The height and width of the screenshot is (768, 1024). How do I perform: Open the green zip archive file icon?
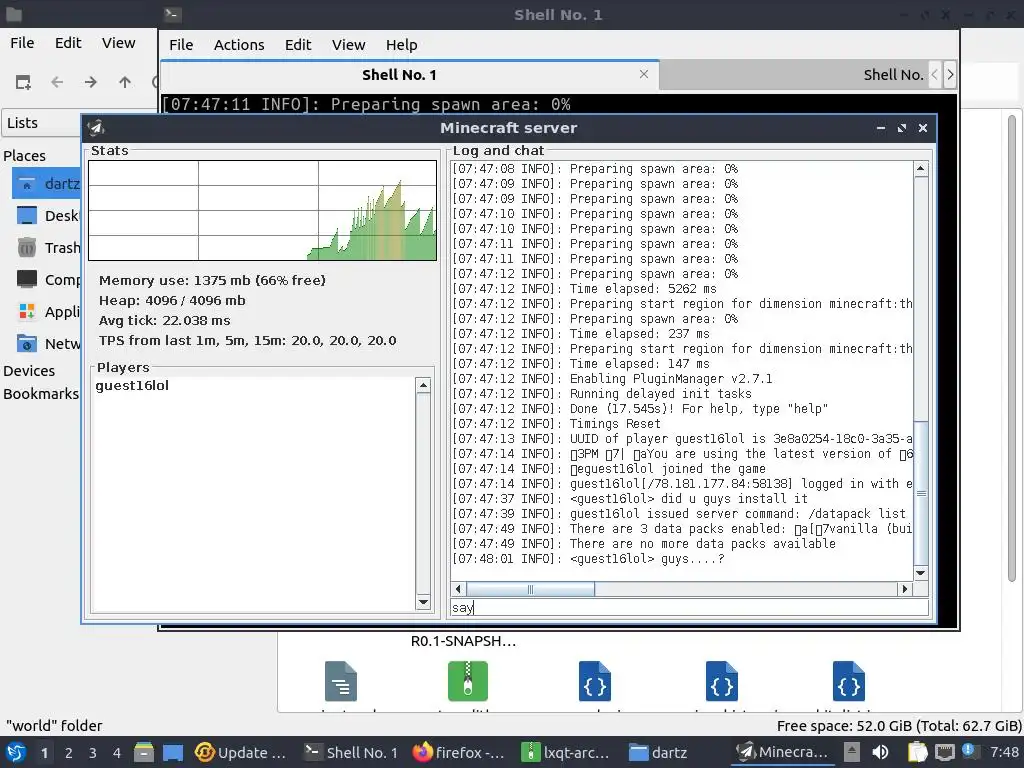[468, 680]
